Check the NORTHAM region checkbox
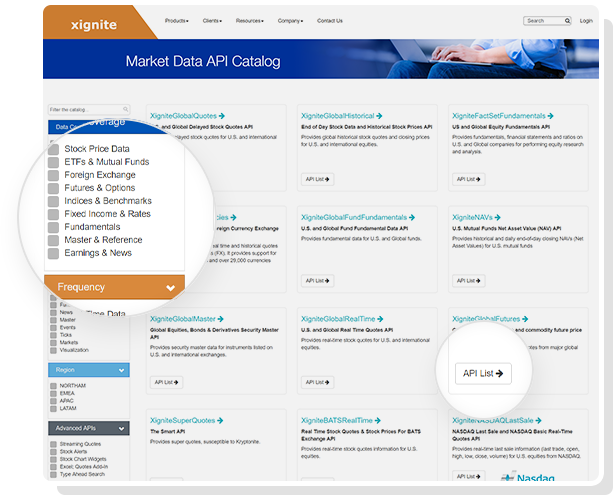613x495 pixels. 53,386
